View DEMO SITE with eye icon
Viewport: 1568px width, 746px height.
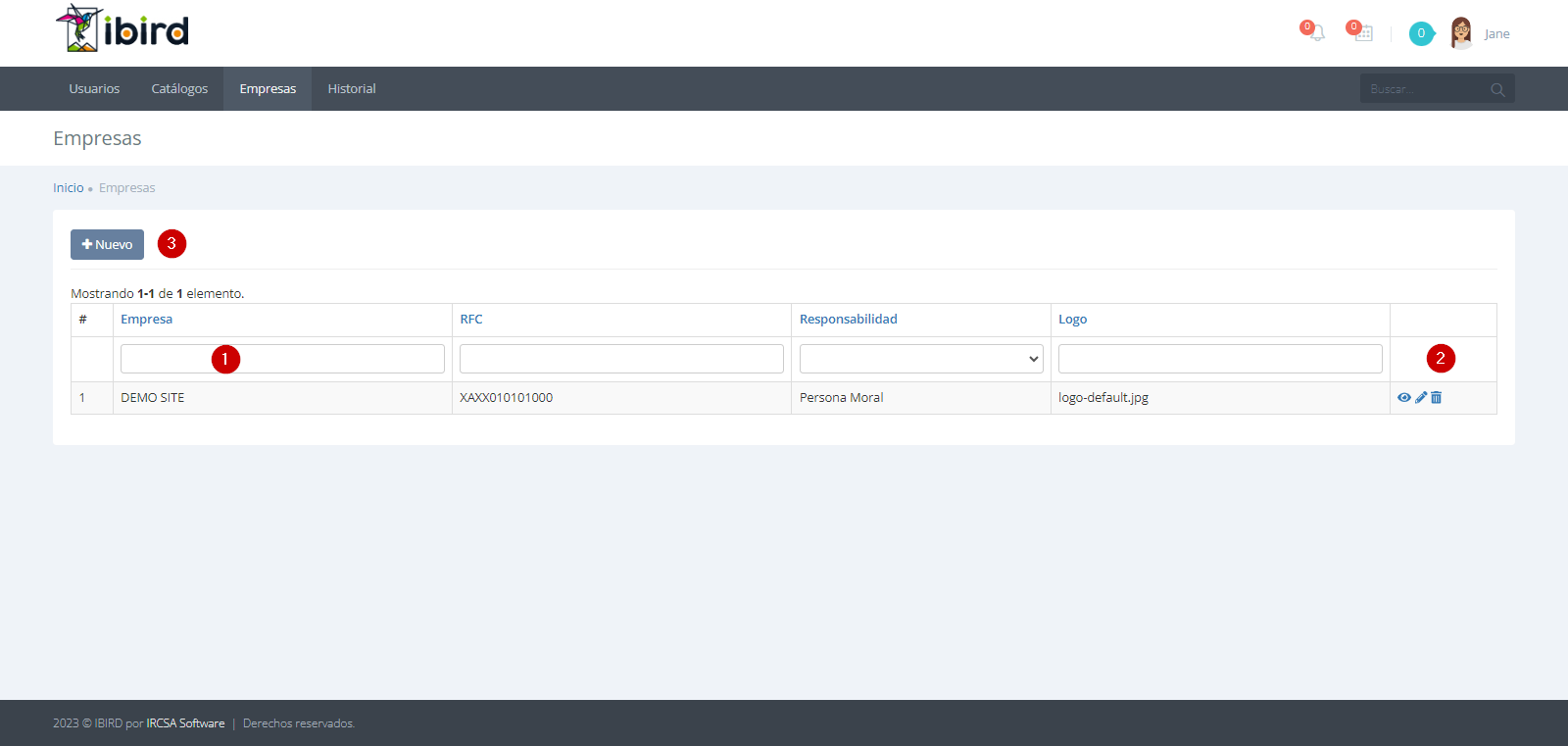pos(1404,398)
